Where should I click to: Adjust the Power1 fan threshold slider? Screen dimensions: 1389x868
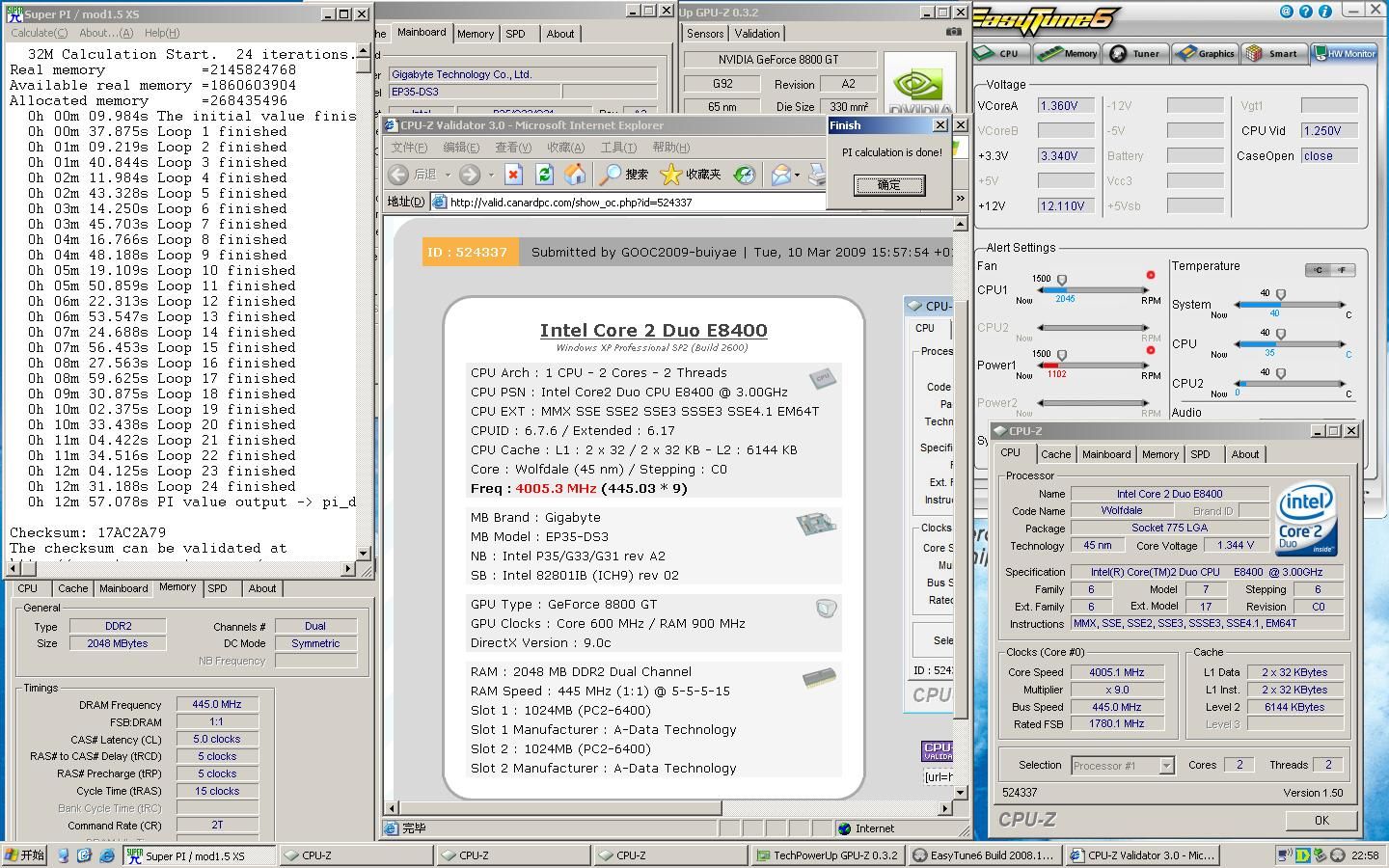click(x=1062, y=357)
